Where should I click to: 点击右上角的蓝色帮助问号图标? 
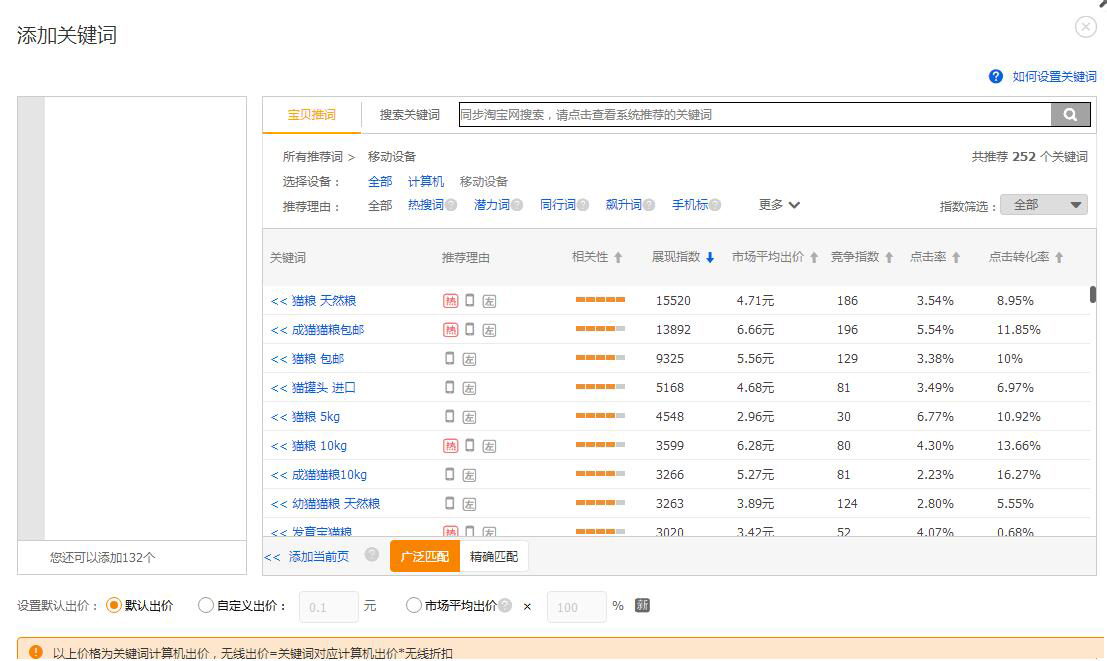(x=997, y=75)
